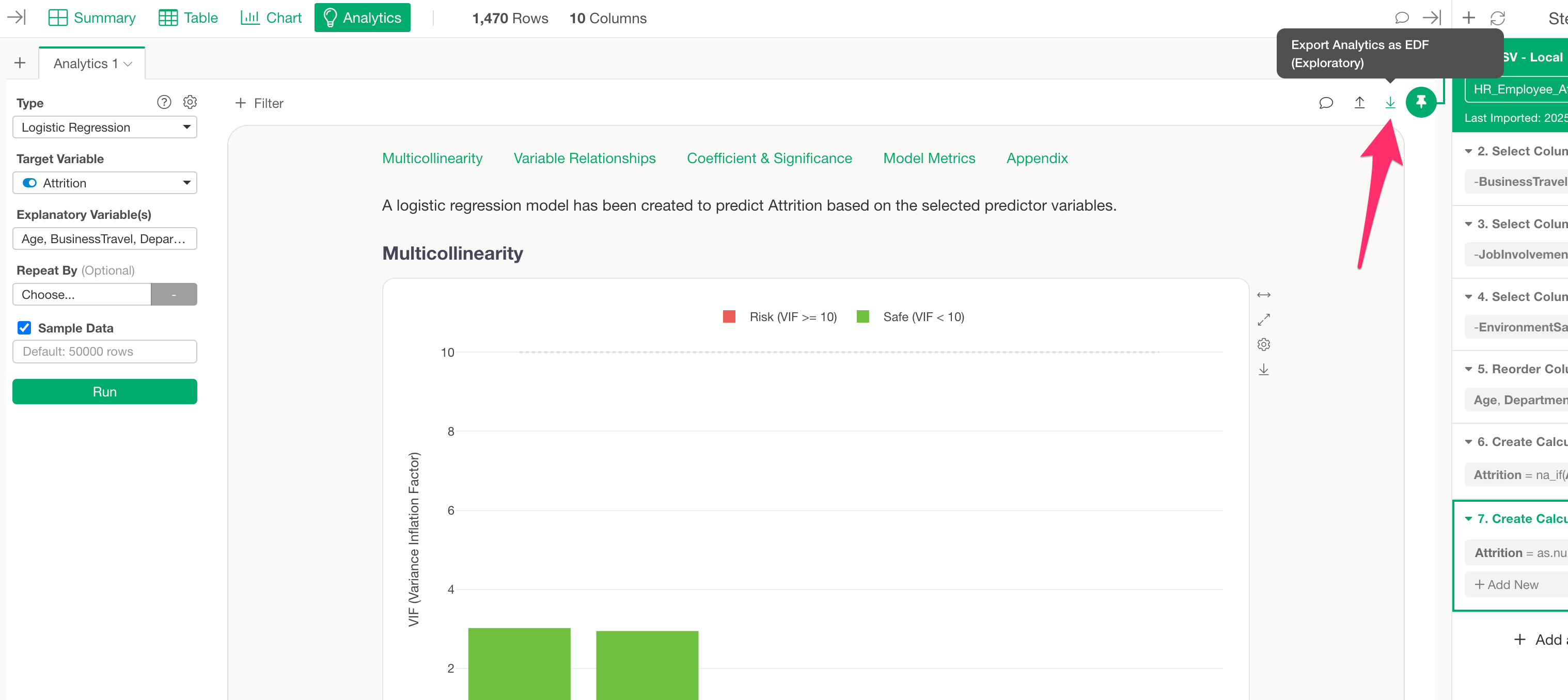
Task: Open the analytics comment bubble icon
Action: 1326,103
